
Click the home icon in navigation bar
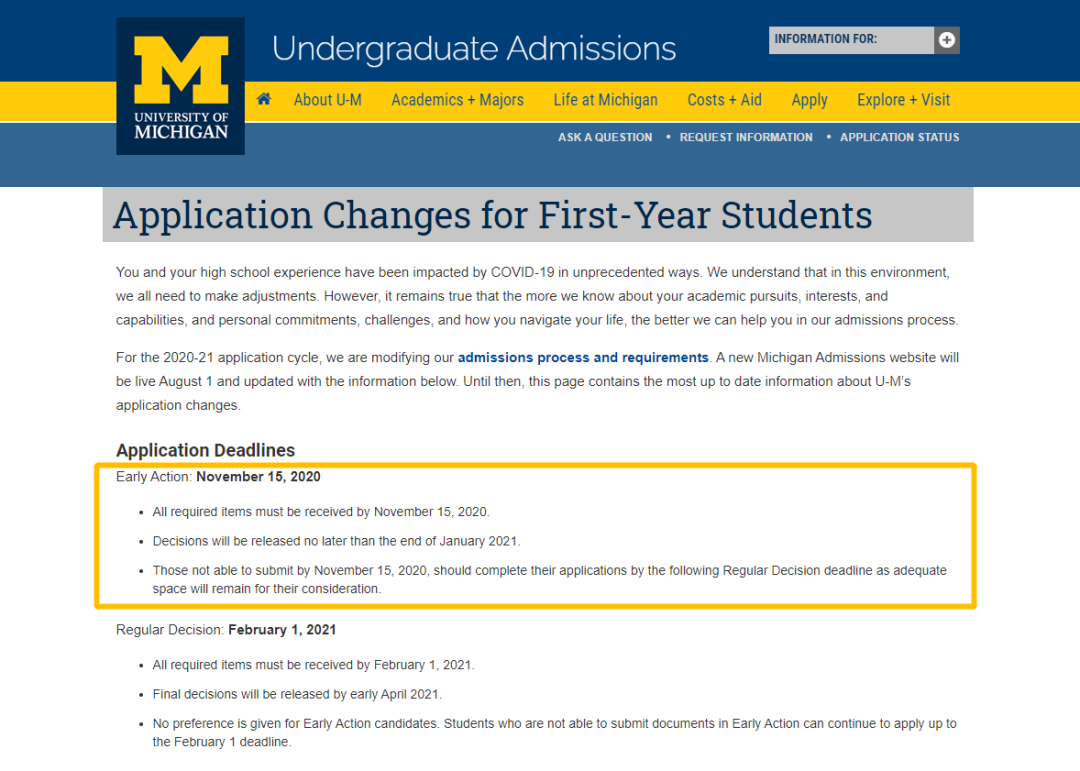tap(264, 99)
